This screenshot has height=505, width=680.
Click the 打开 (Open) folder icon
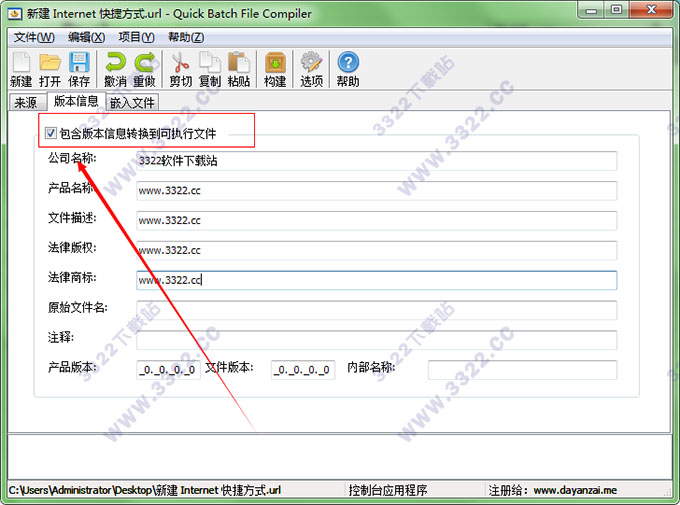coord(50,62)
